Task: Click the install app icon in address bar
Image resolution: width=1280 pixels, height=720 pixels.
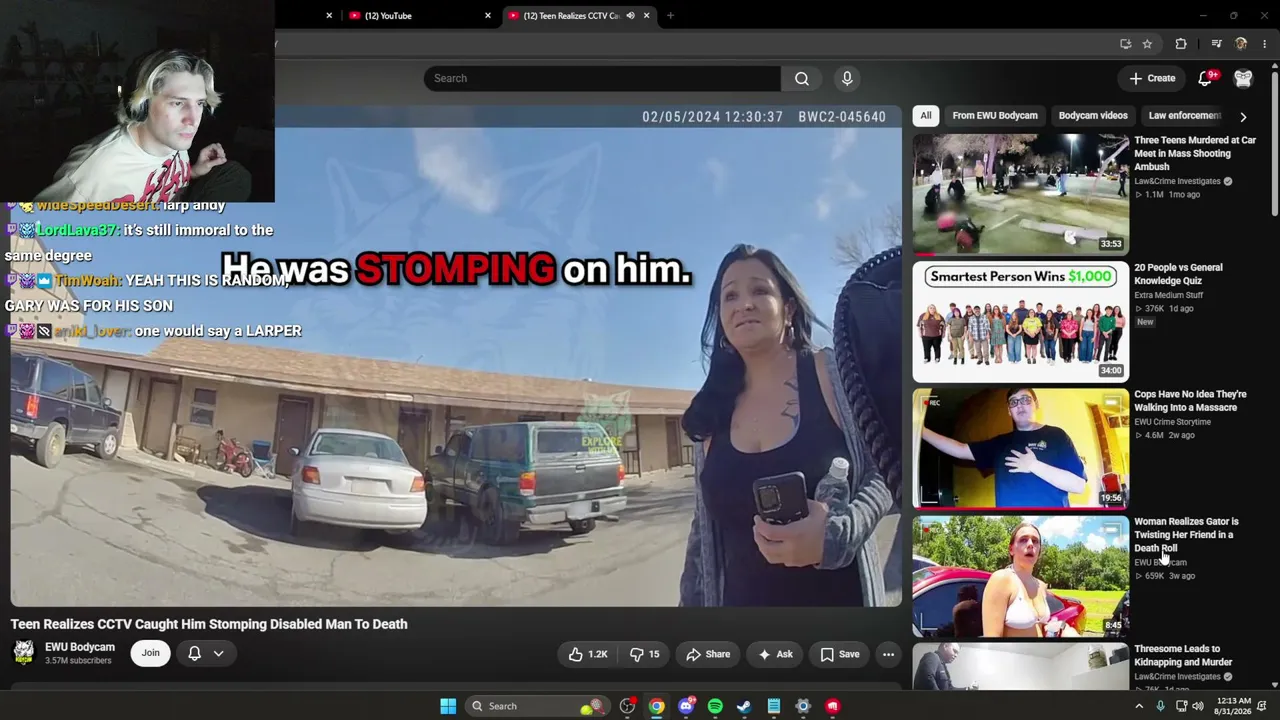Action: [1126, 44]
